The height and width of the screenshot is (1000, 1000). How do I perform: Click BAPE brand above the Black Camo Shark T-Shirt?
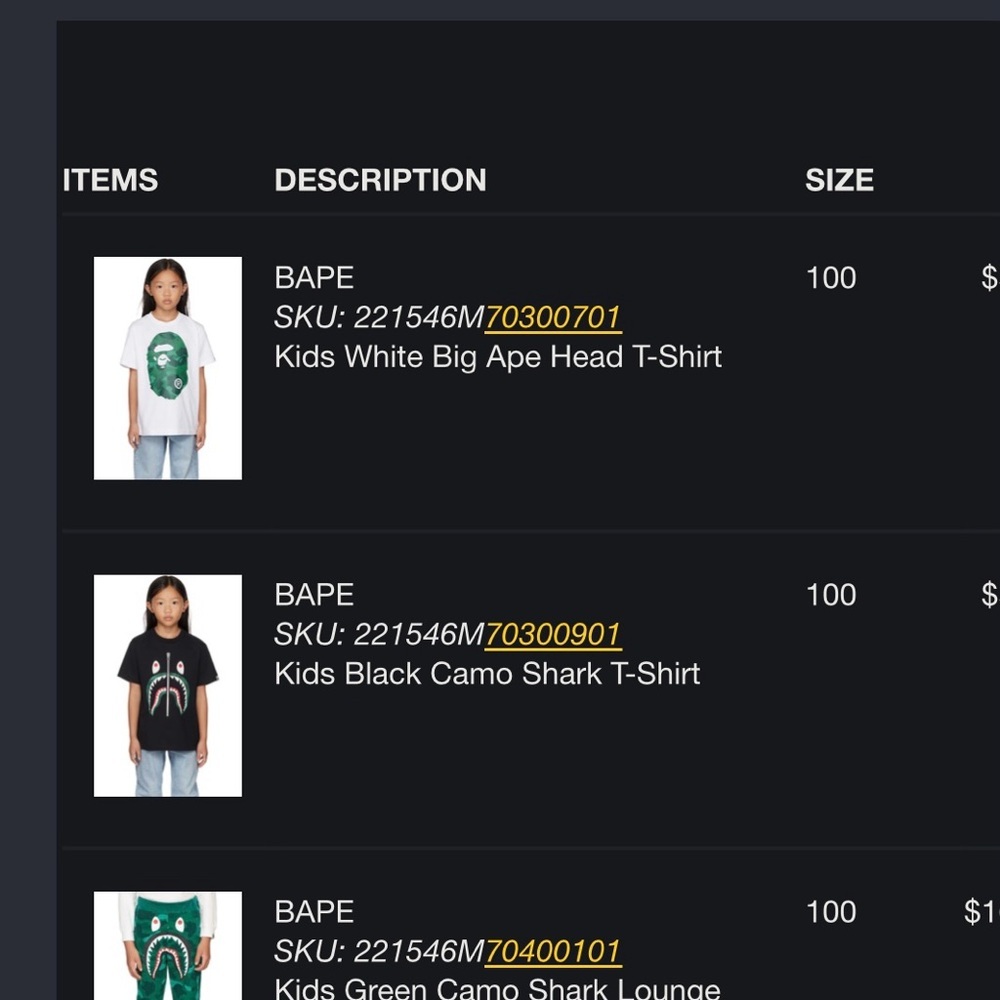pyautogui.click(x=314, y=594)
